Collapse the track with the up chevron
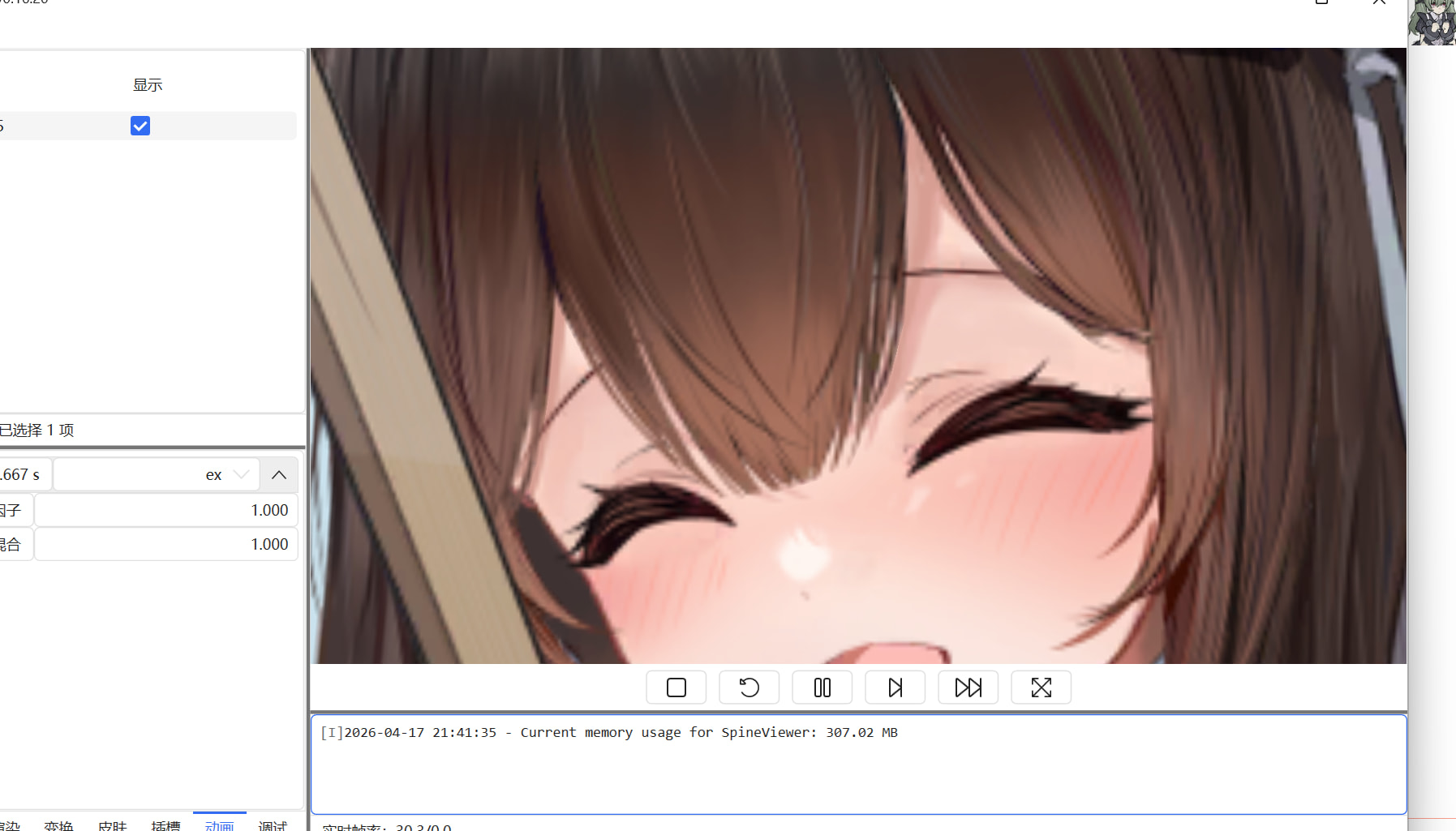This screenshot has height=831, width=1456. 279,475
